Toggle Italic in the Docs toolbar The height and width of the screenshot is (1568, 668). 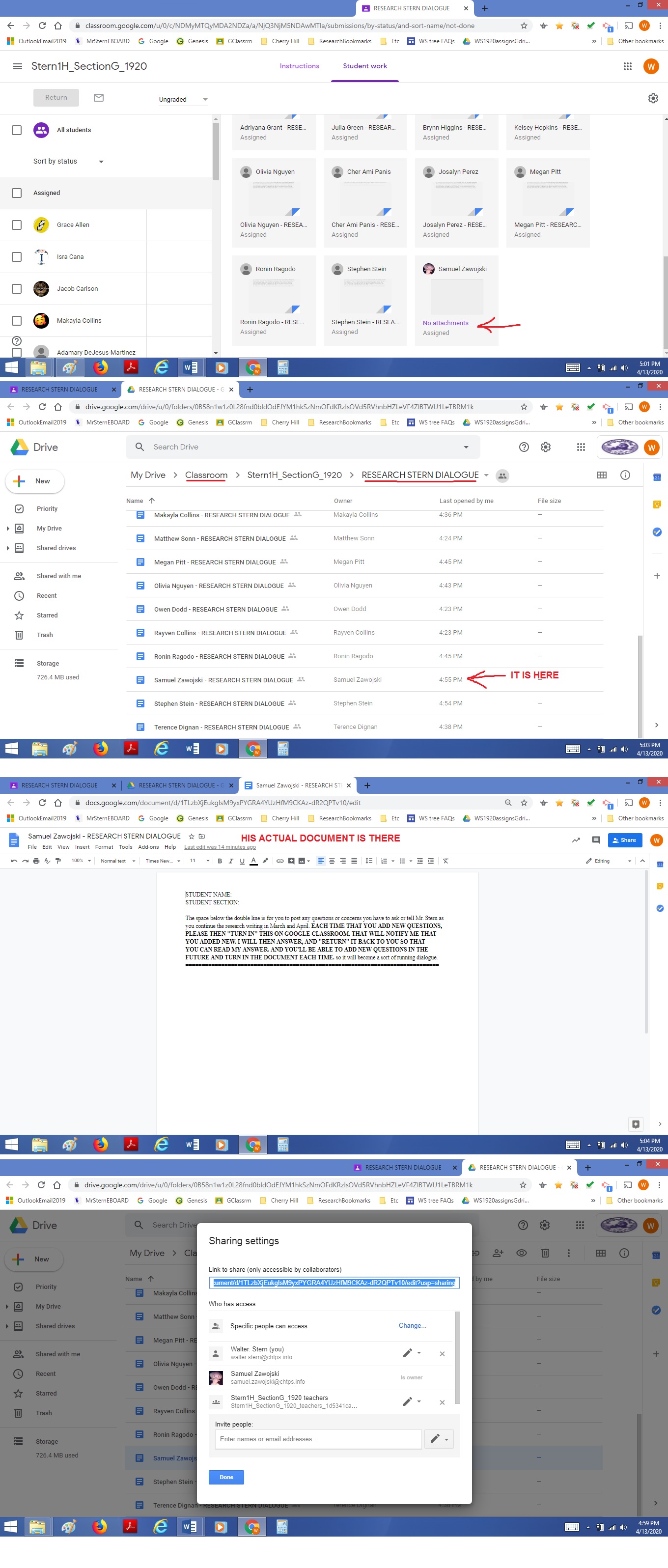coord(230,861)
